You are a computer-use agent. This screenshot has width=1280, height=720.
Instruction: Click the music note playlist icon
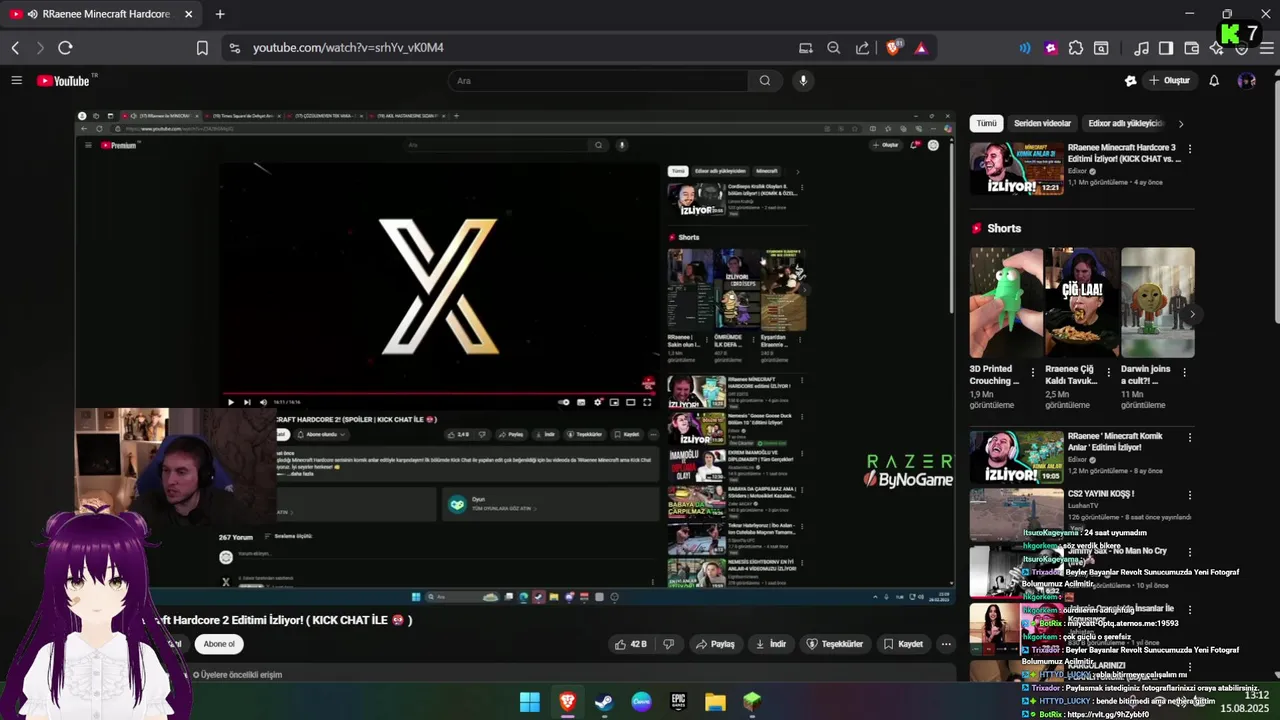point(1141,48)
